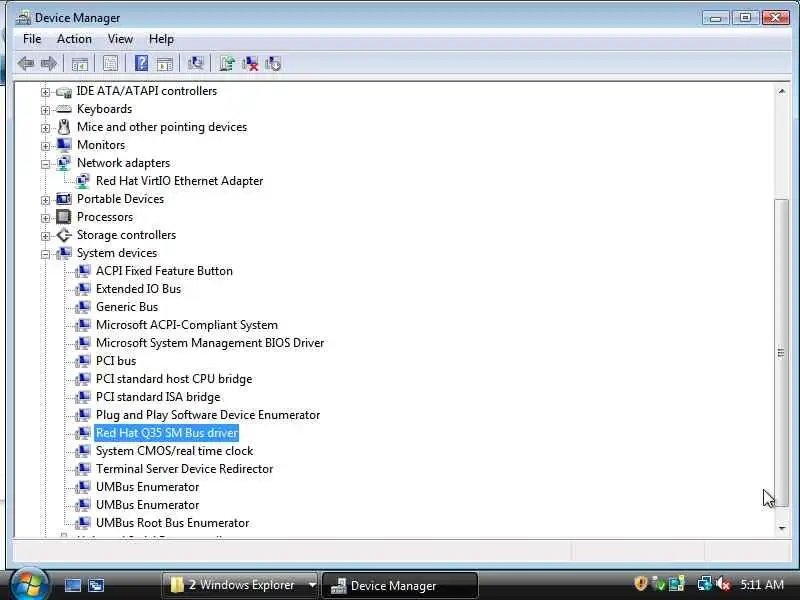This screenshot has width=800, height=600.
Task: Expand IDE ATA/ATAPI controllers node
Action: point(45,92)
